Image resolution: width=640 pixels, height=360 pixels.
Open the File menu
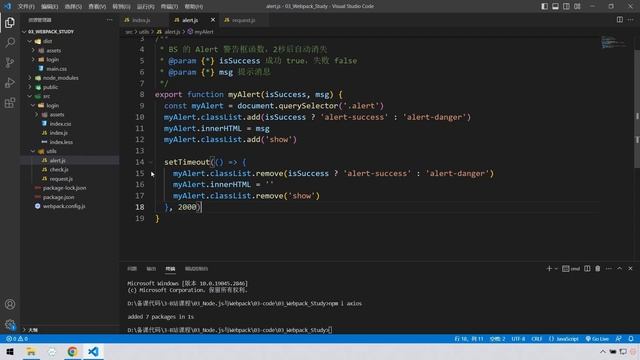[26, 7]
